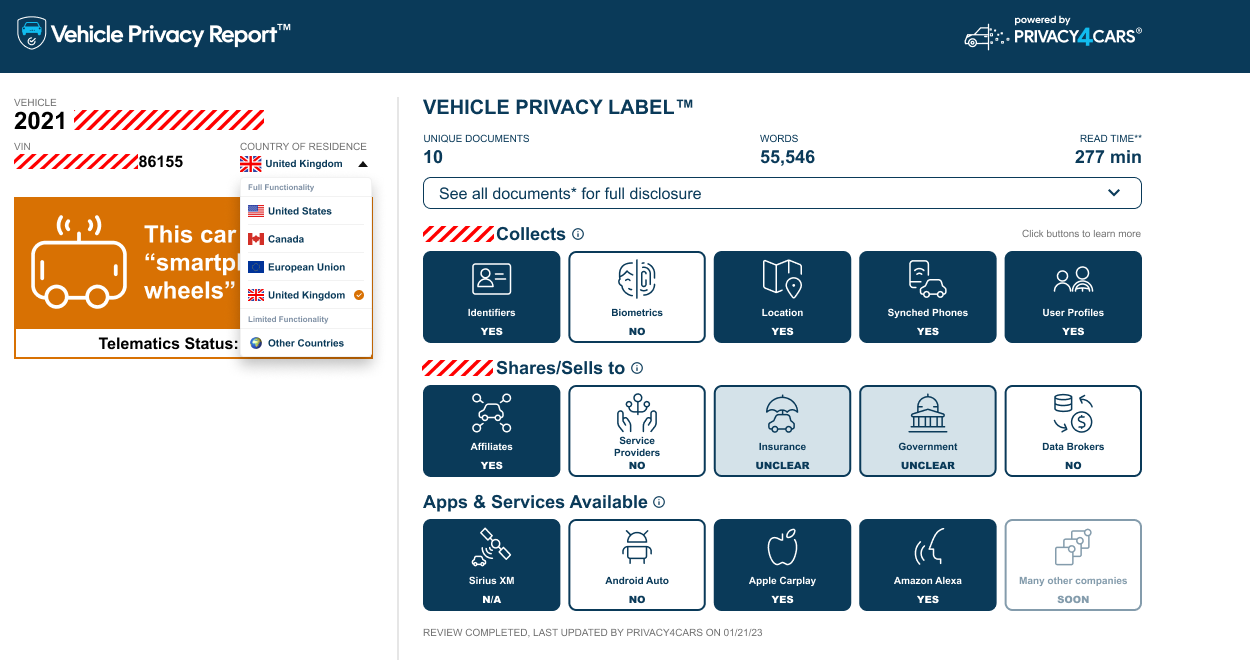
Task: Click the Vehicle Privacy Report title
Action: 170,35
